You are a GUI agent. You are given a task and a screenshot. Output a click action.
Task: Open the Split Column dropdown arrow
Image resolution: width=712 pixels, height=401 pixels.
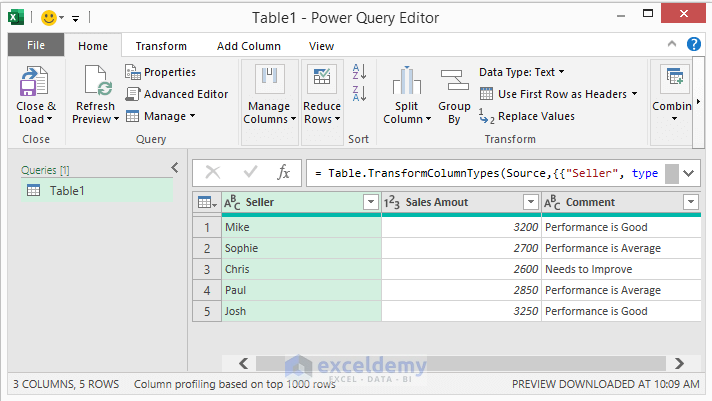428,119
